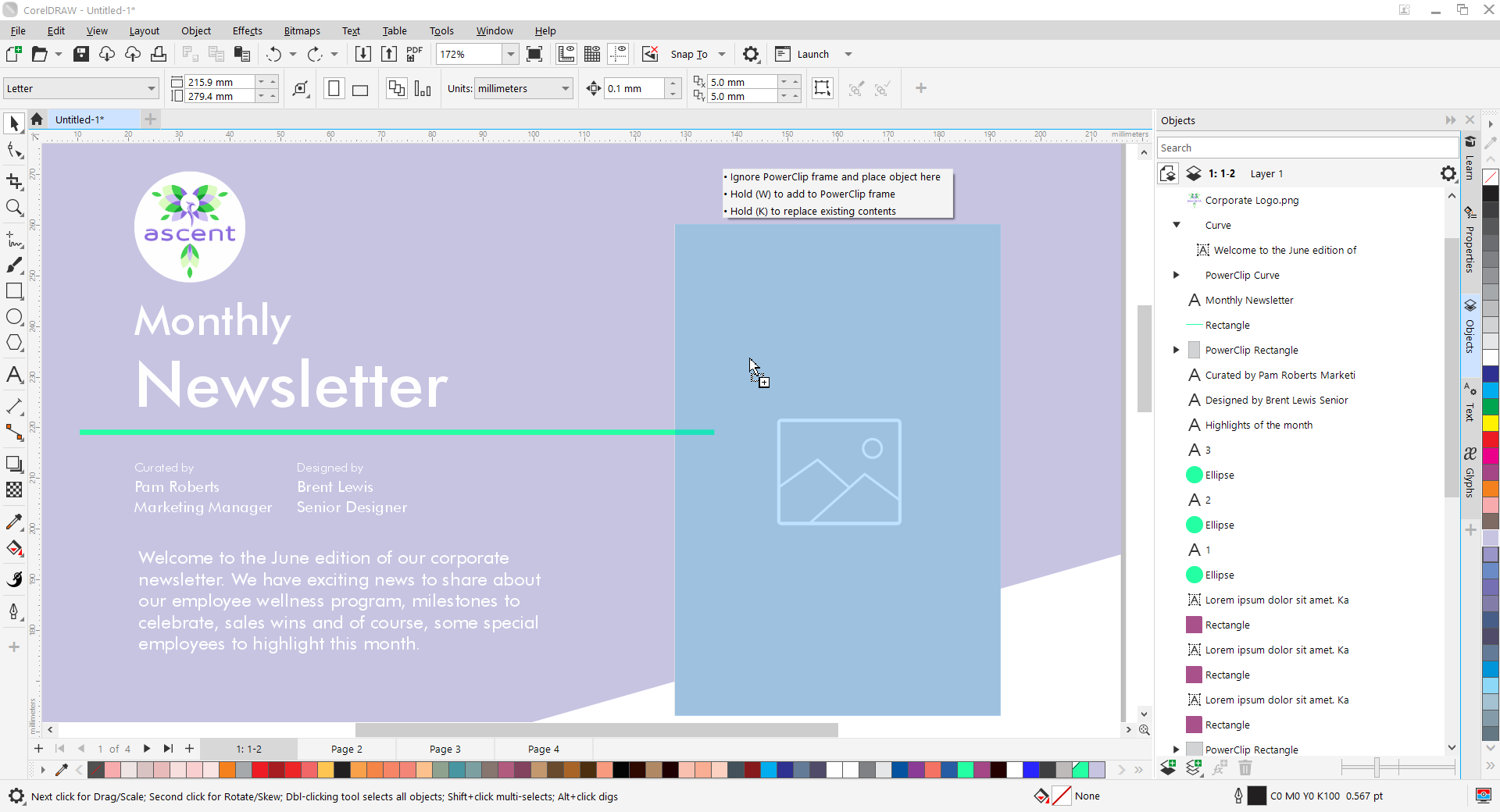Click the yellow swatch in the vertical palette
This screenshot has width=1500, height=812.
[1491, 423]
